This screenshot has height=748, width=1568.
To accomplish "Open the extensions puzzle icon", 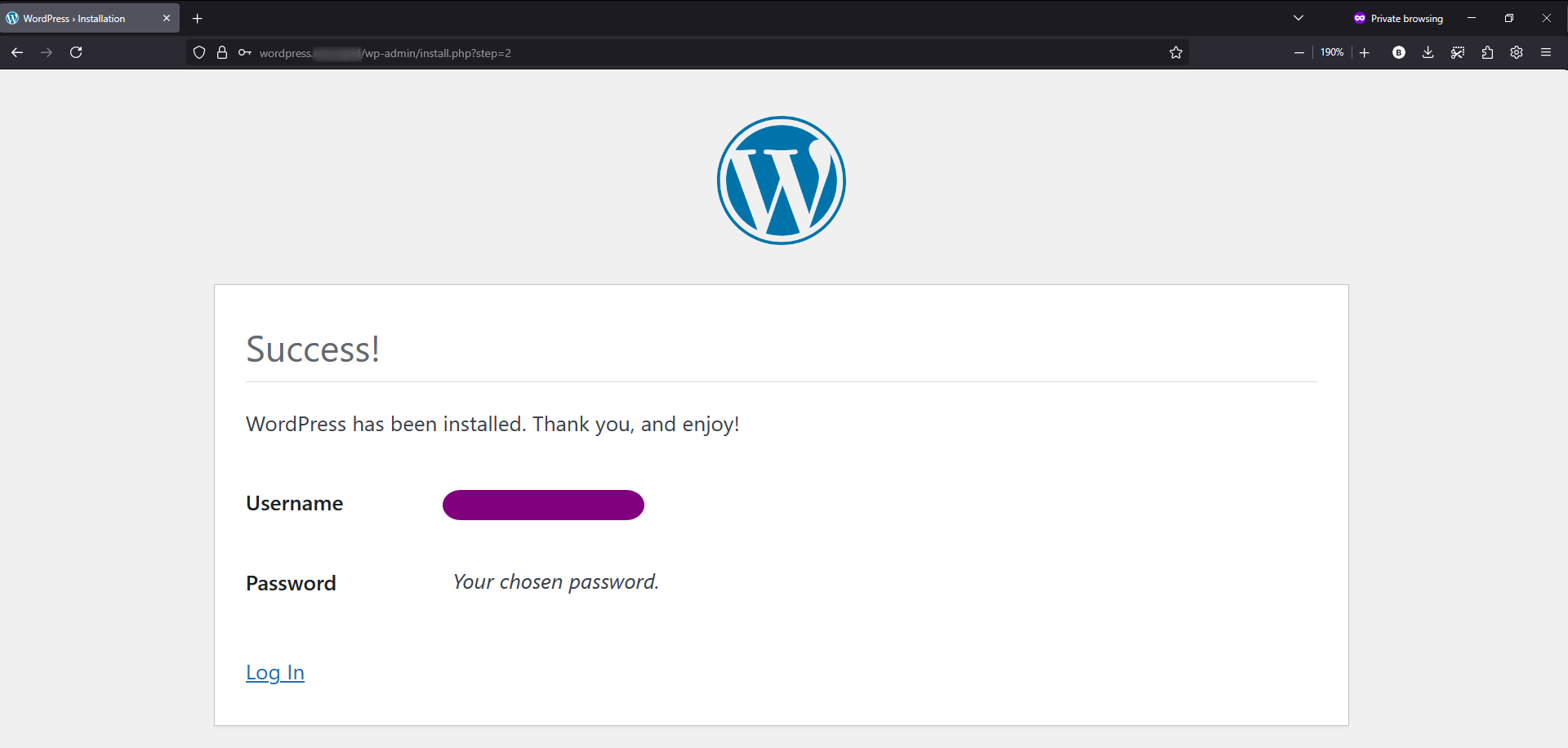I will coord(1487,52).
